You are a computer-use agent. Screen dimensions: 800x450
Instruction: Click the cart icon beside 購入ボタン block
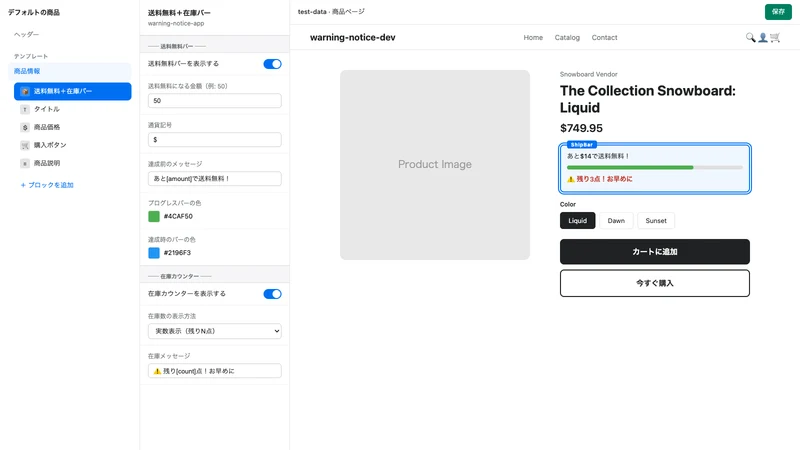(25, 145)
